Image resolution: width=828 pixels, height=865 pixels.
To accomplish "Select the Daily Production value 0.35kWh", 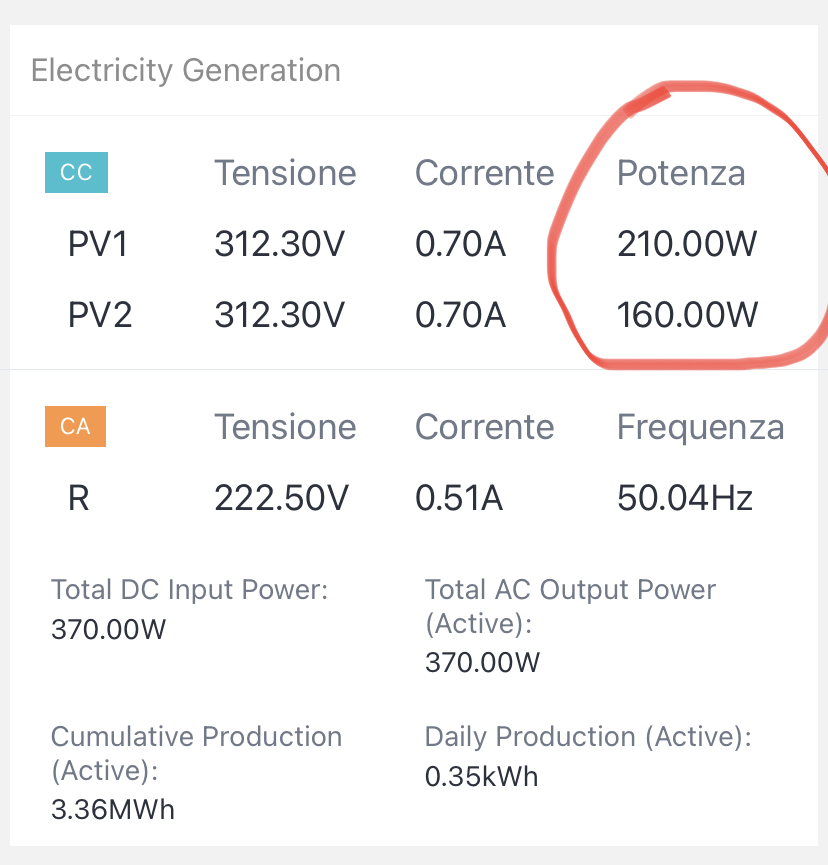I will pyautogui.click(x=481, y=777).
